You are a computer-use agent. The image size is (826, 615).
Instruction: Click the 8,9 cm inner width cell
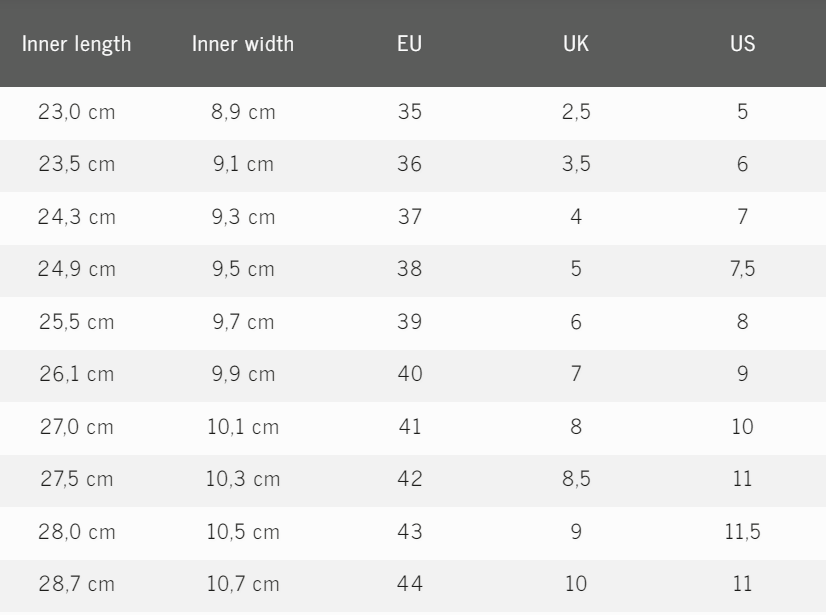tap(243, 113)
